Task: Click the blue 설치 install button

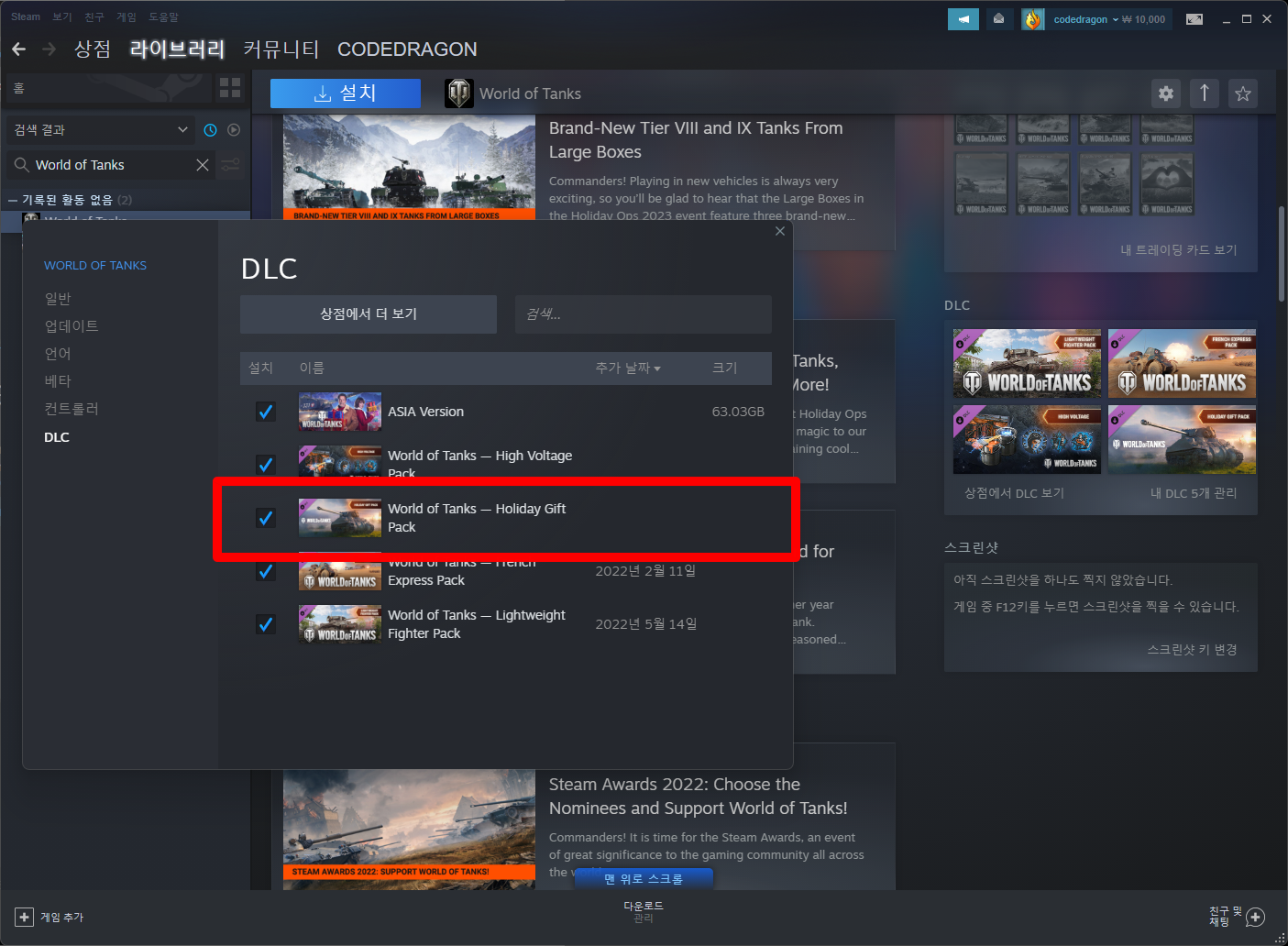Action: (346, 93)
